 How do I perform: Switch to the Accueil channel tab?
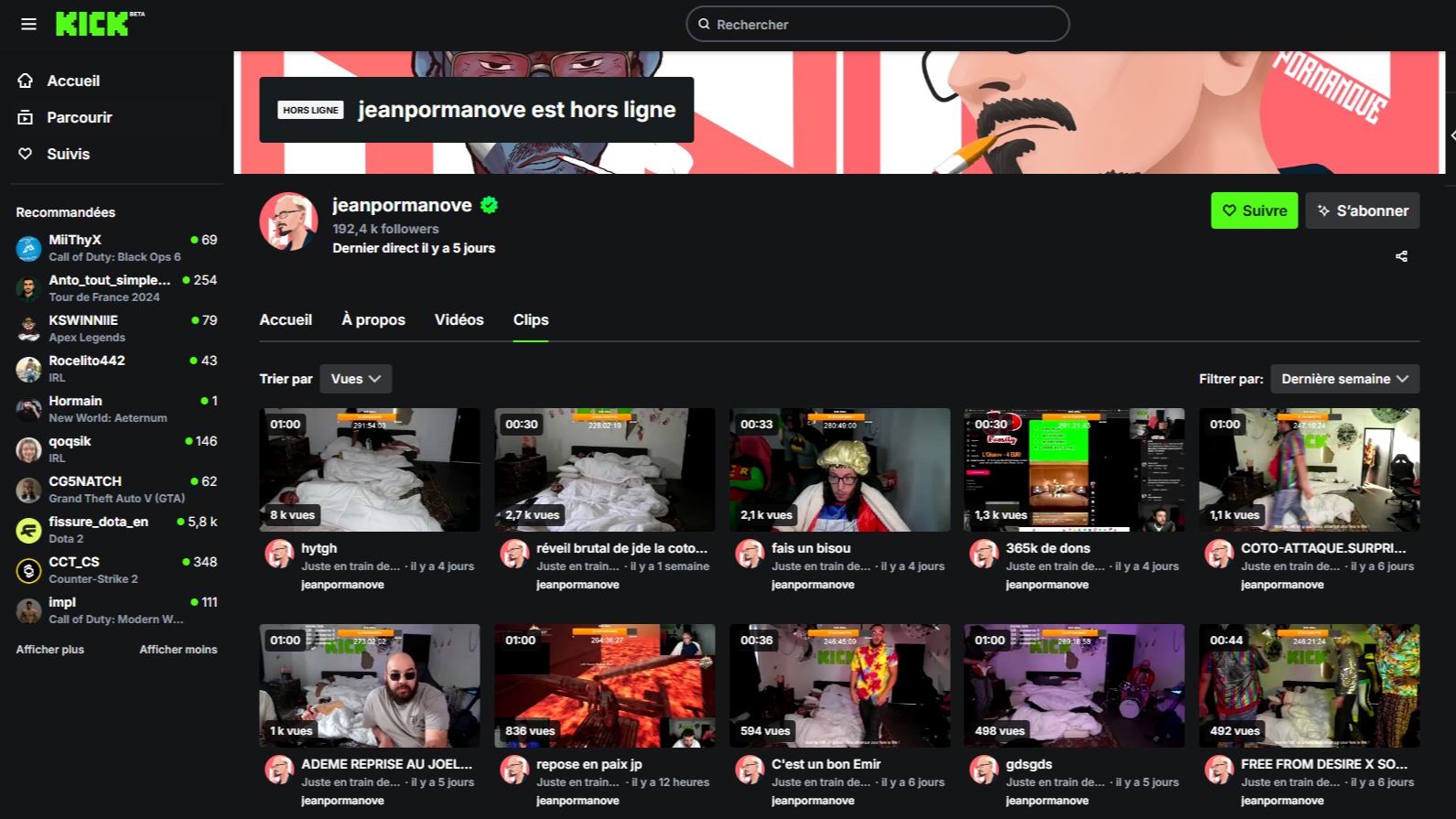pyautogui.click(x=286, y=319)
